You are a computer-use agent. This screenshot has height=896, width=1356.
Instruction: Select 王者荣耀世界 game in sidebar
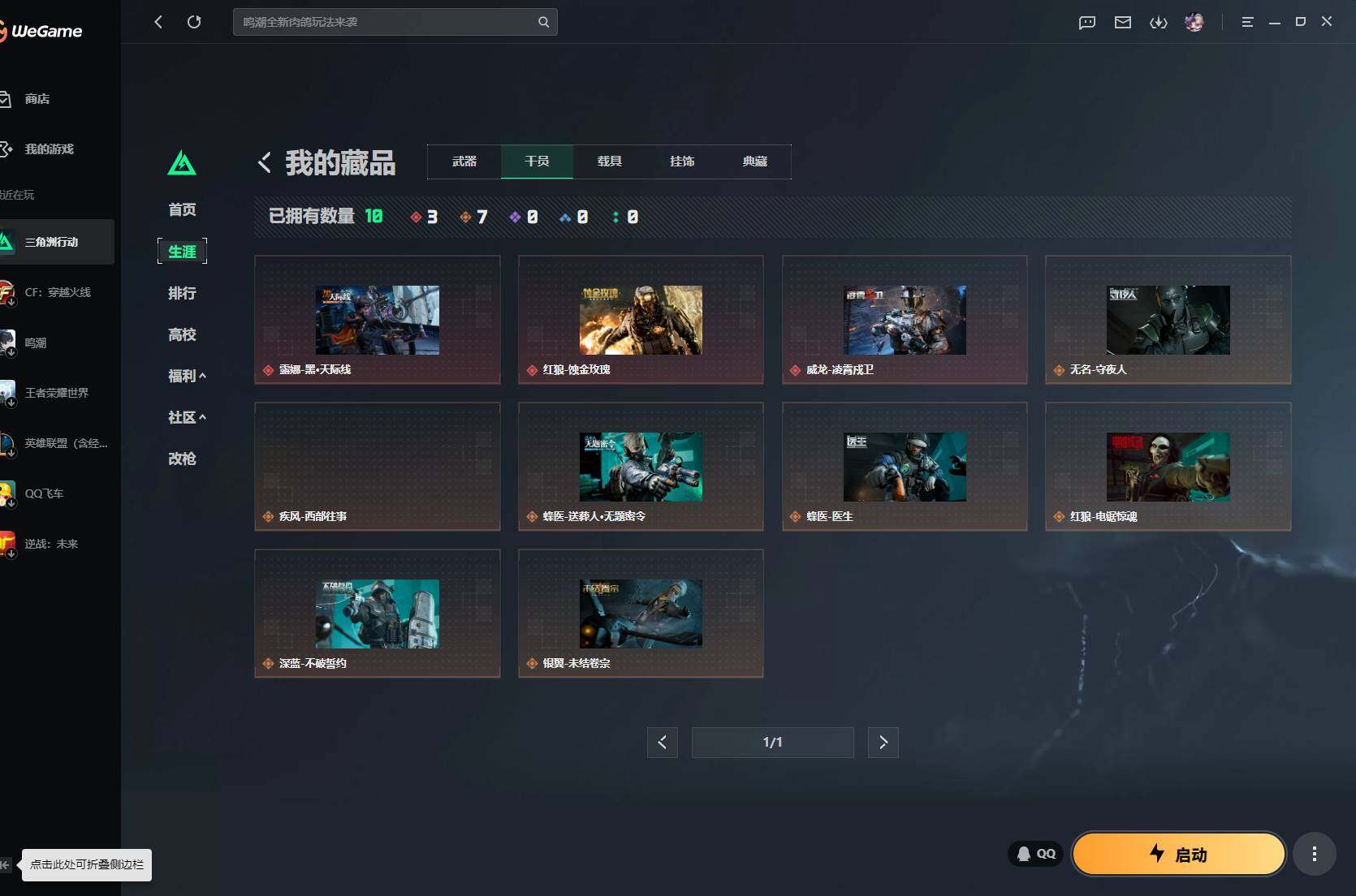point(57,393)
